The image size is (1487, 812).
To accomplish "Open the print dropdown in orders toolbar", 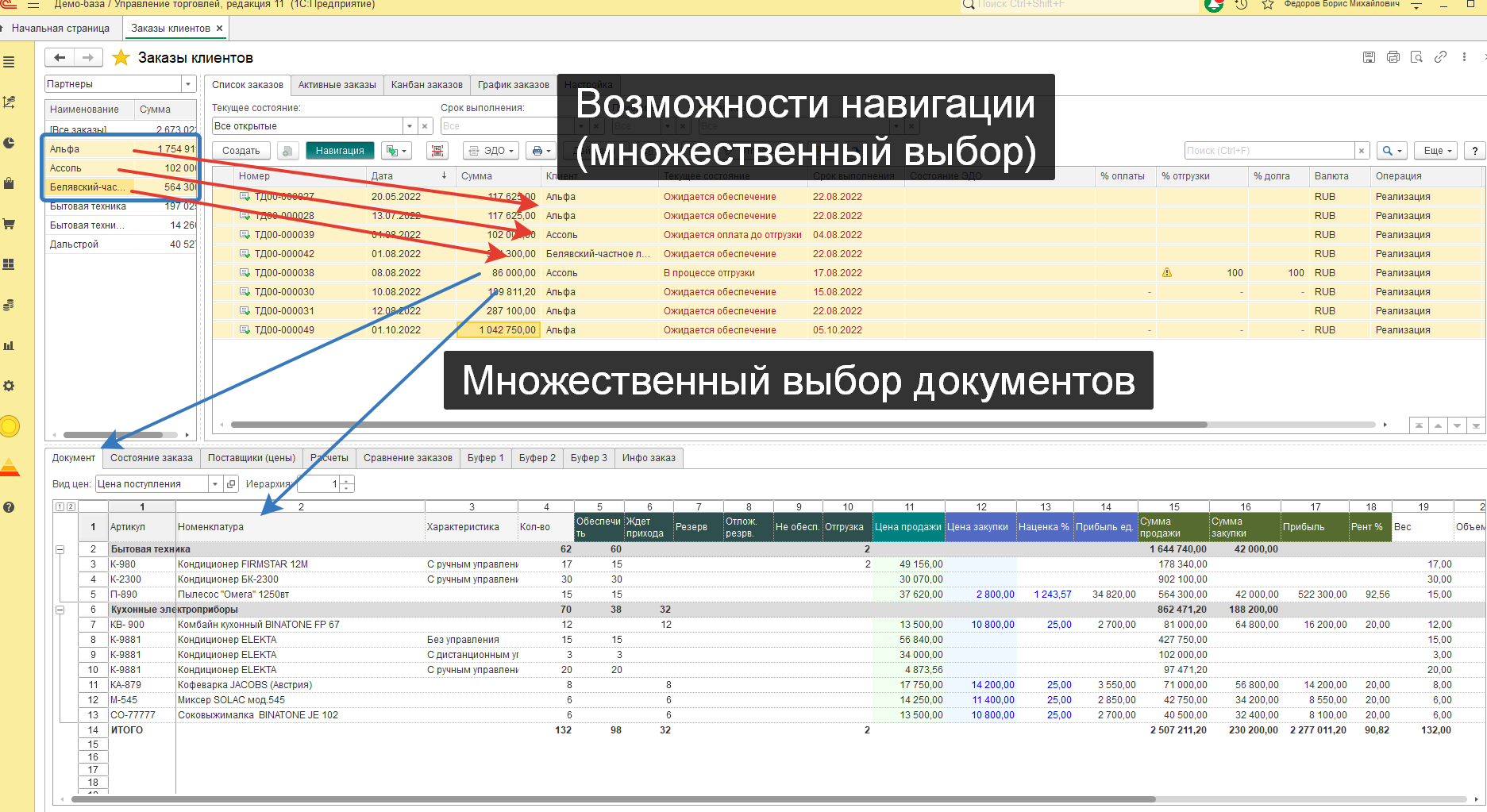I will (542, 151).
